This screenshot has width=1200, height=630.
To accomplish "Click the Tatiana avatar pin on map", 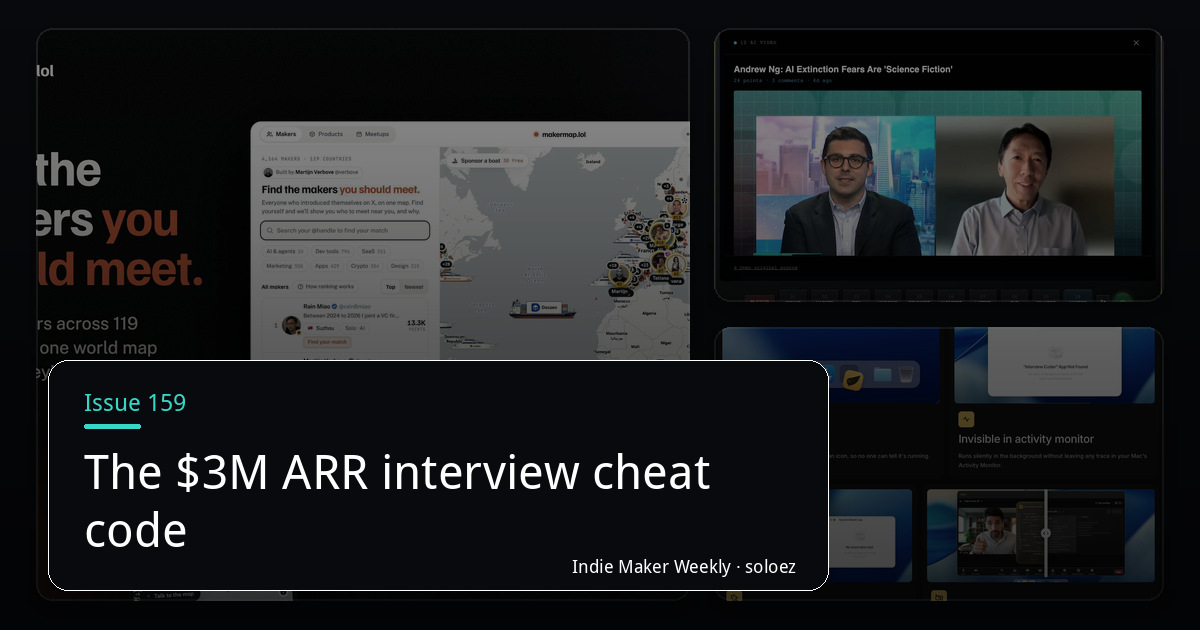I will [x=660, y=262].
